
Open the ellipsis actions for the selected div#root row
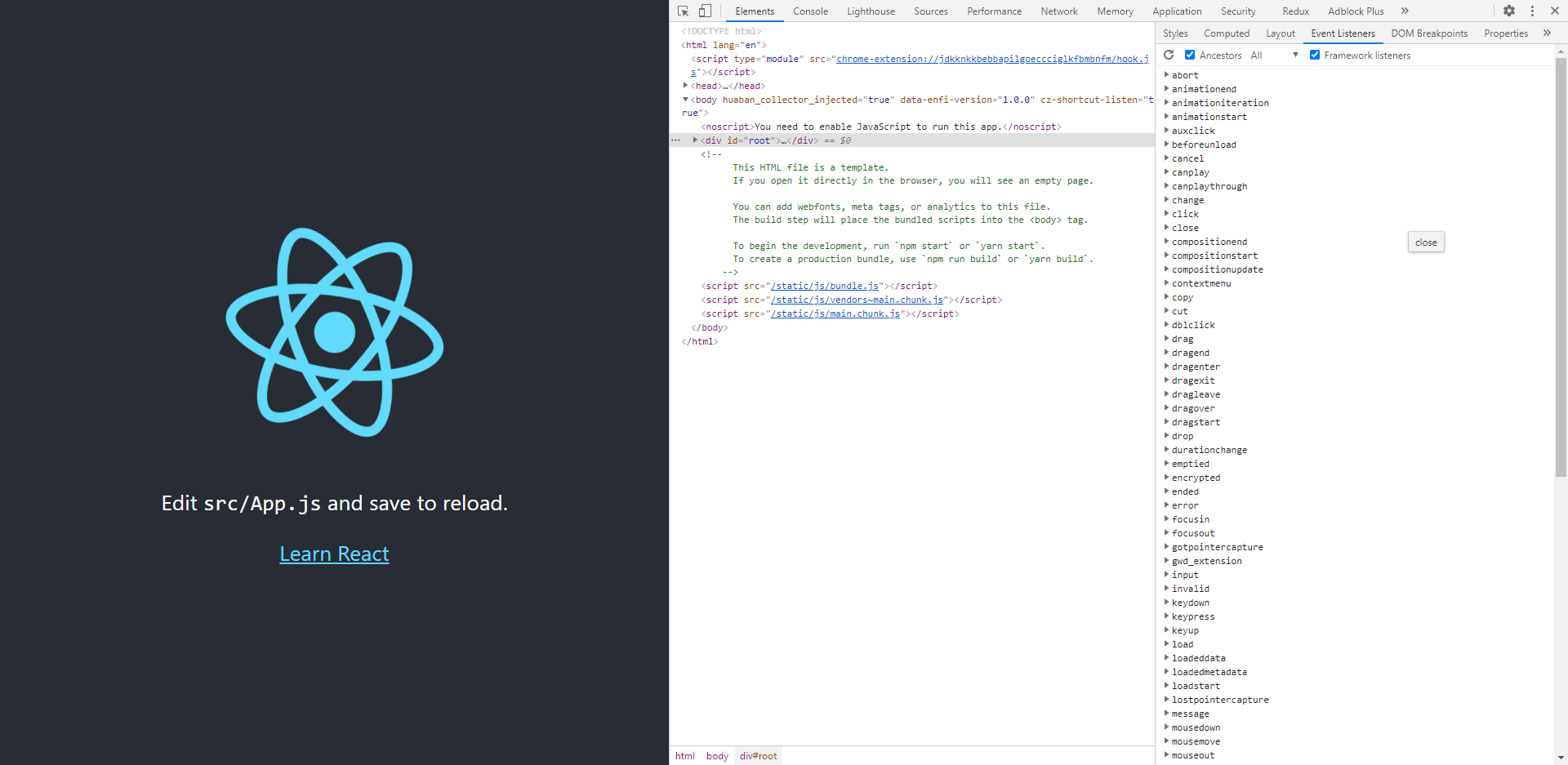tap(675, 140)
